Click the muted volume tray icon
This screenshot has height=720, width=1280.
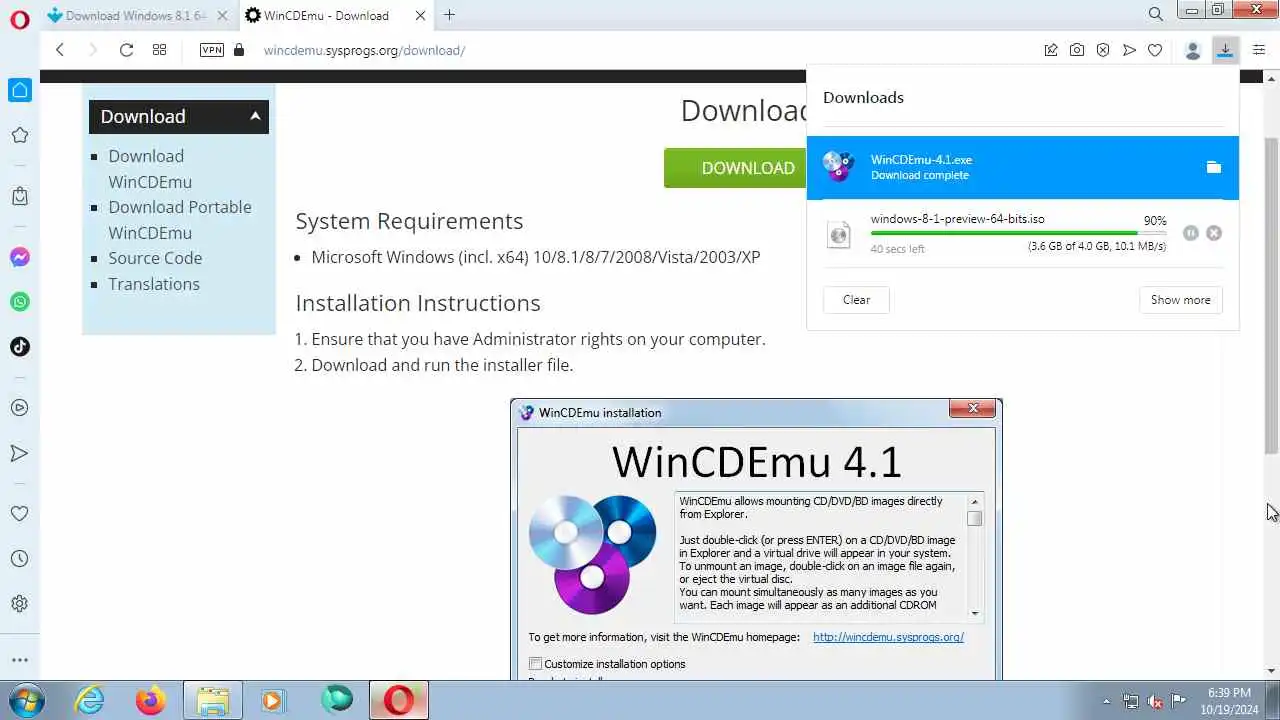[x=1155, y=701]
